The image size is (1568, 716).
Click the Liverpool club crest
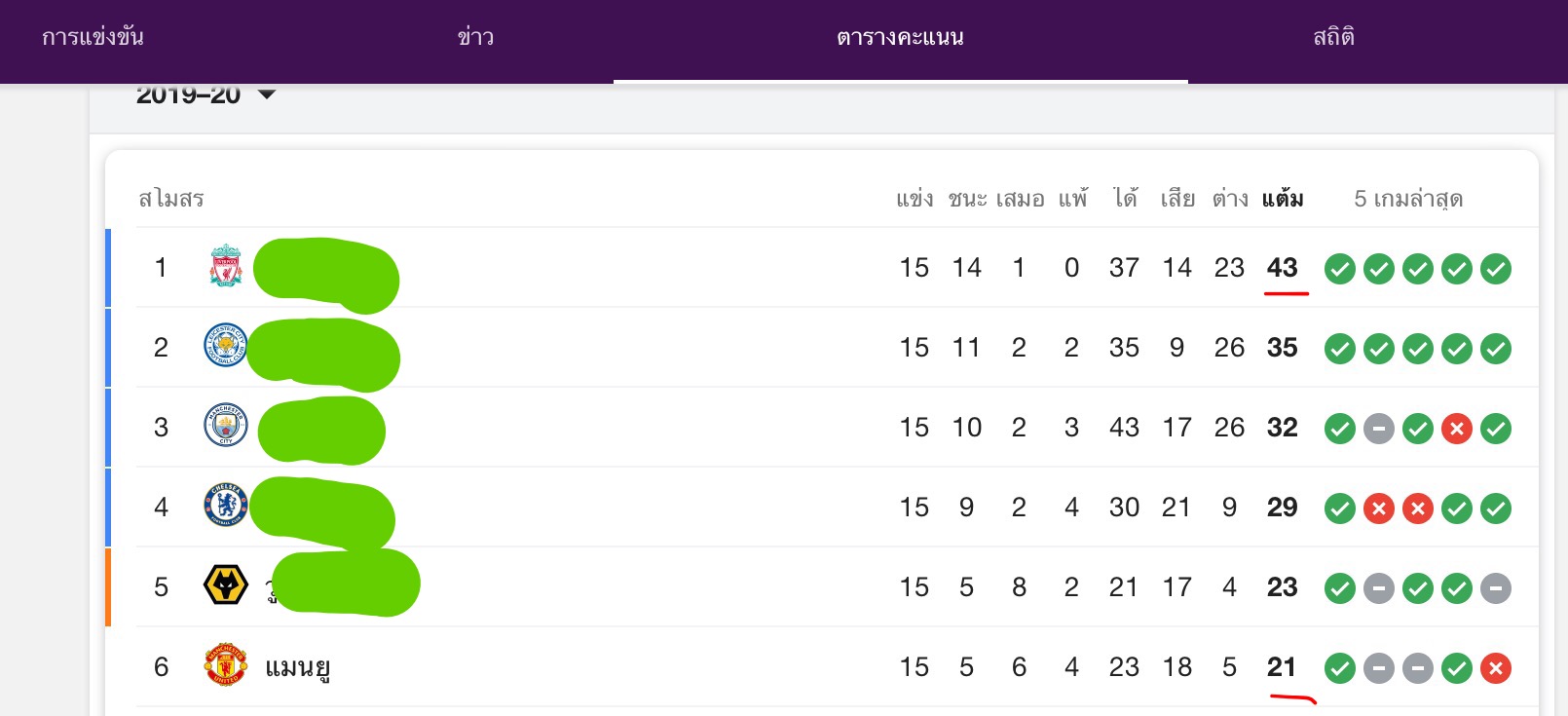[x=226, y=266]
